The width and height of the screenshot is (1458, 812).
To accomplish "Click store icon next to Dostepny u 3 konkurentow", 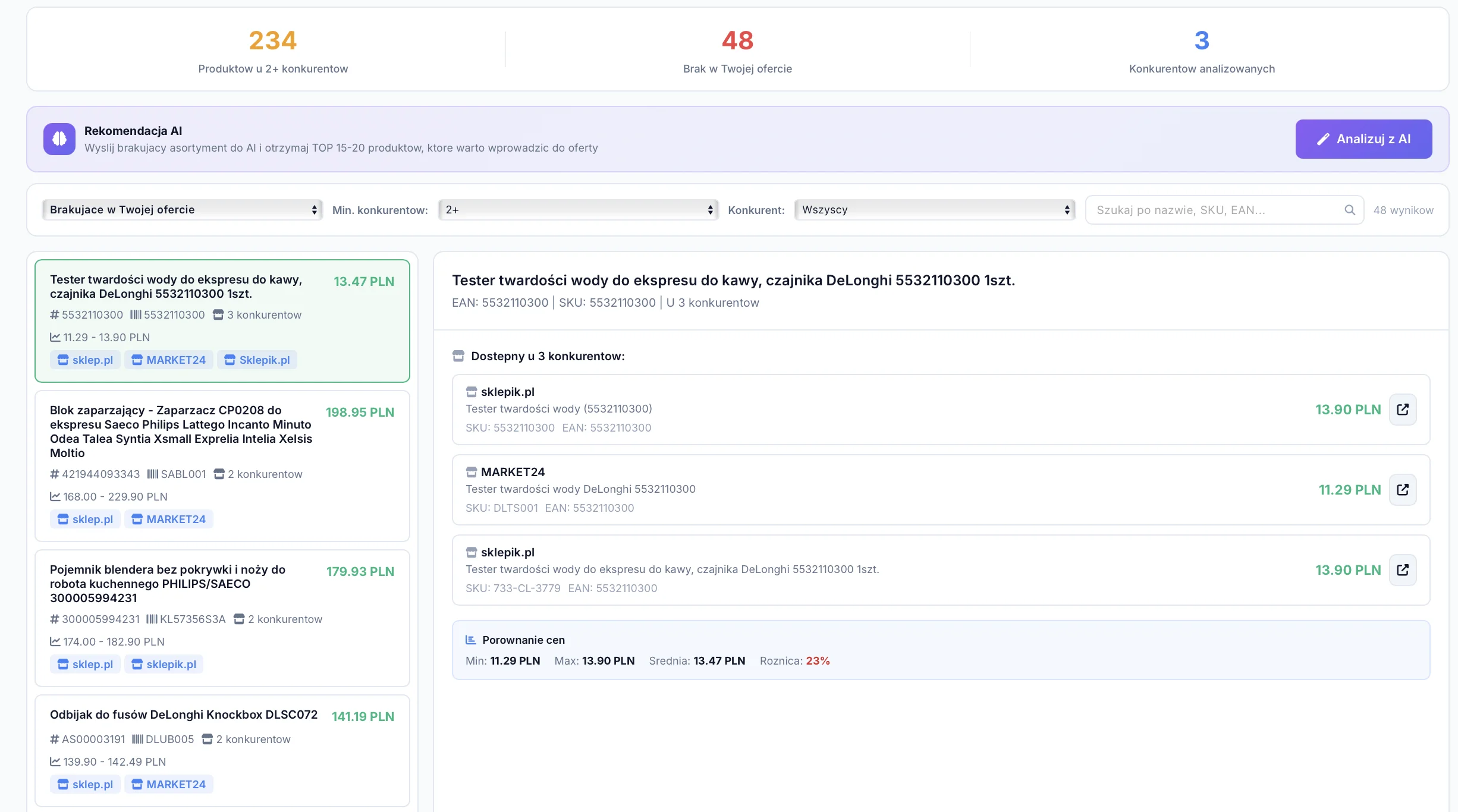I will point(458,356).
